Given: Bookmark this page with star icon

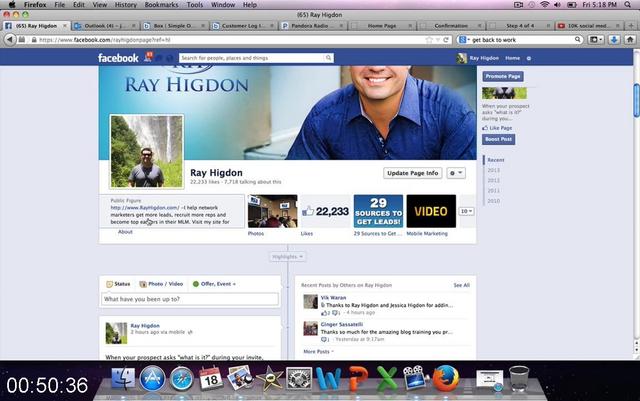Looking at the screenshot, I should [429, 40].
